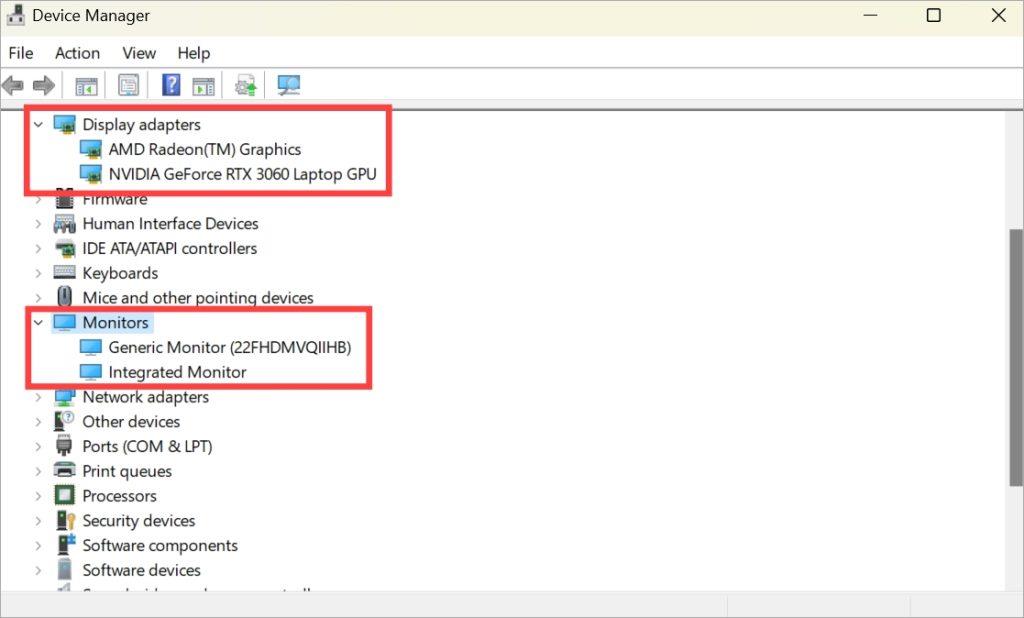Expand the Print queues category

(x=39, y=471)
